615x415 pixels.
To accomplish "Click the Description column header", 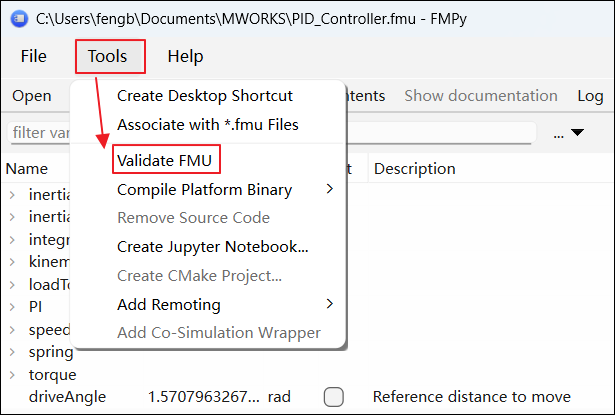I will pos(414,169).
